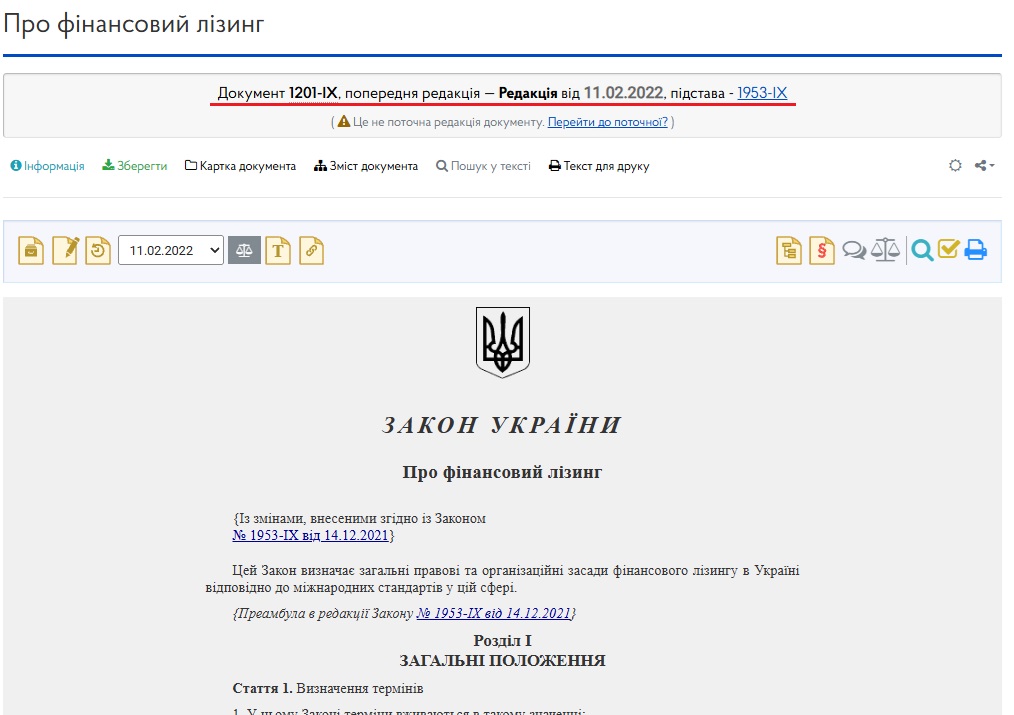Image resolution: width=1014 pixels, height=715 pixels.
Task: Open the revision history clock icon
Action: coord(98,251)
